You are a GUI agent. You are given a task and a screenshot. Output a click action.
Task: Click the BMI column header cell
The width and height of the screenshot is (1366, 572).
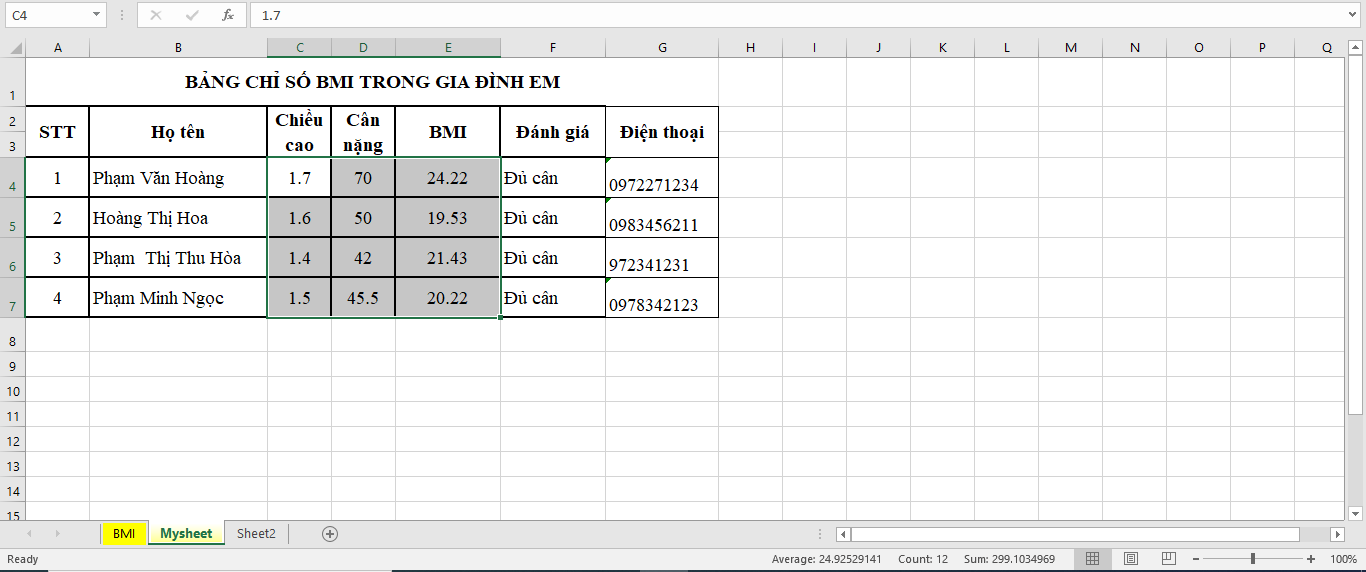pyautogui.click(x=447, y=132)
